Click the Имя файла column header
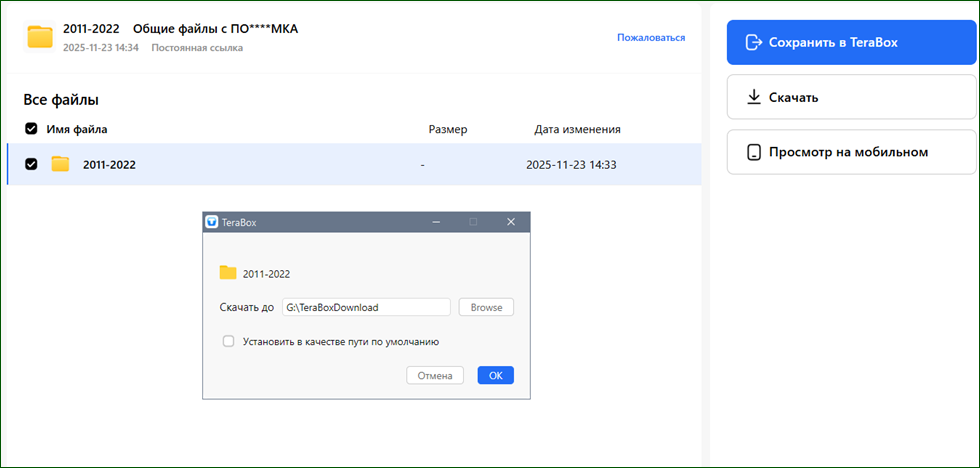This screenshot has width=980, height=468. pyautogui.click(x=77, y=129)
